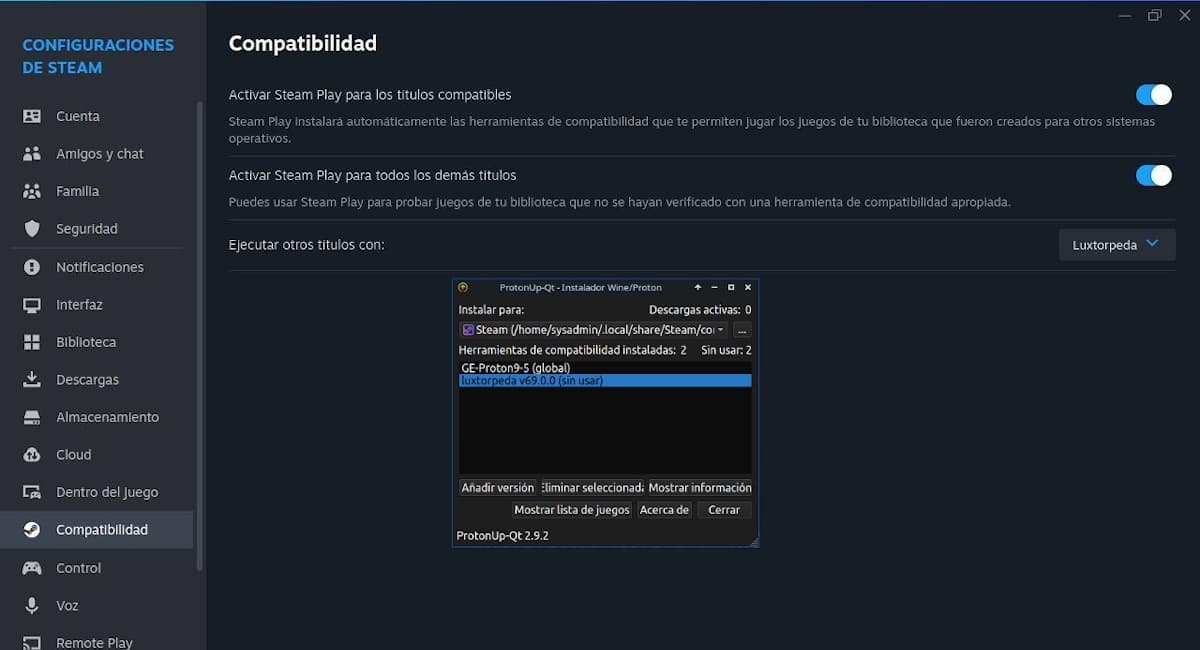Click the Seguridad shield icon
Image resolution: width=1200 pixels, height=650 pixels.
click(x=32, y=229)
